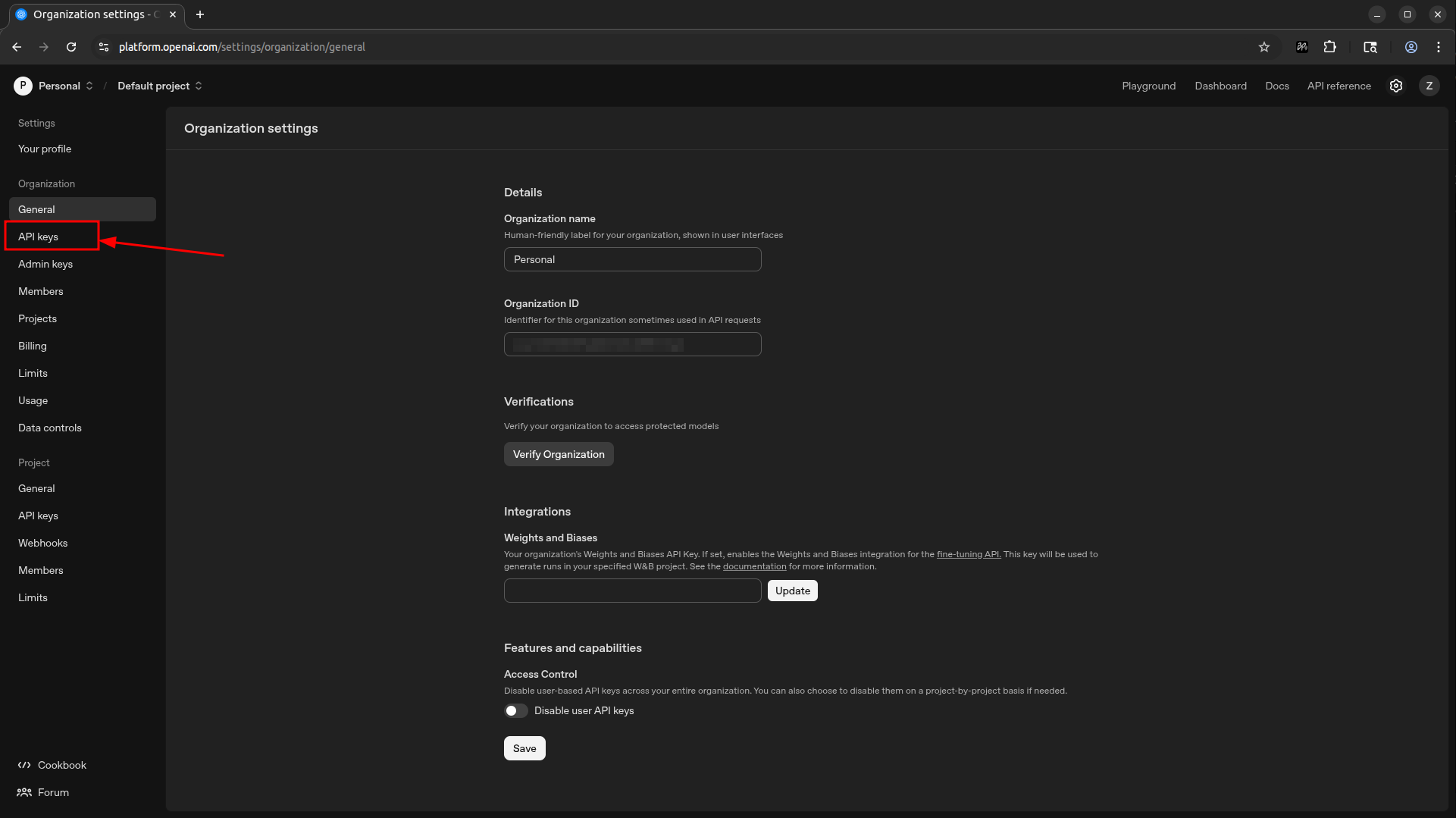Viewport: 1456px width, 818px height.
Task: Open organization Members page
Action: point(83,291)
